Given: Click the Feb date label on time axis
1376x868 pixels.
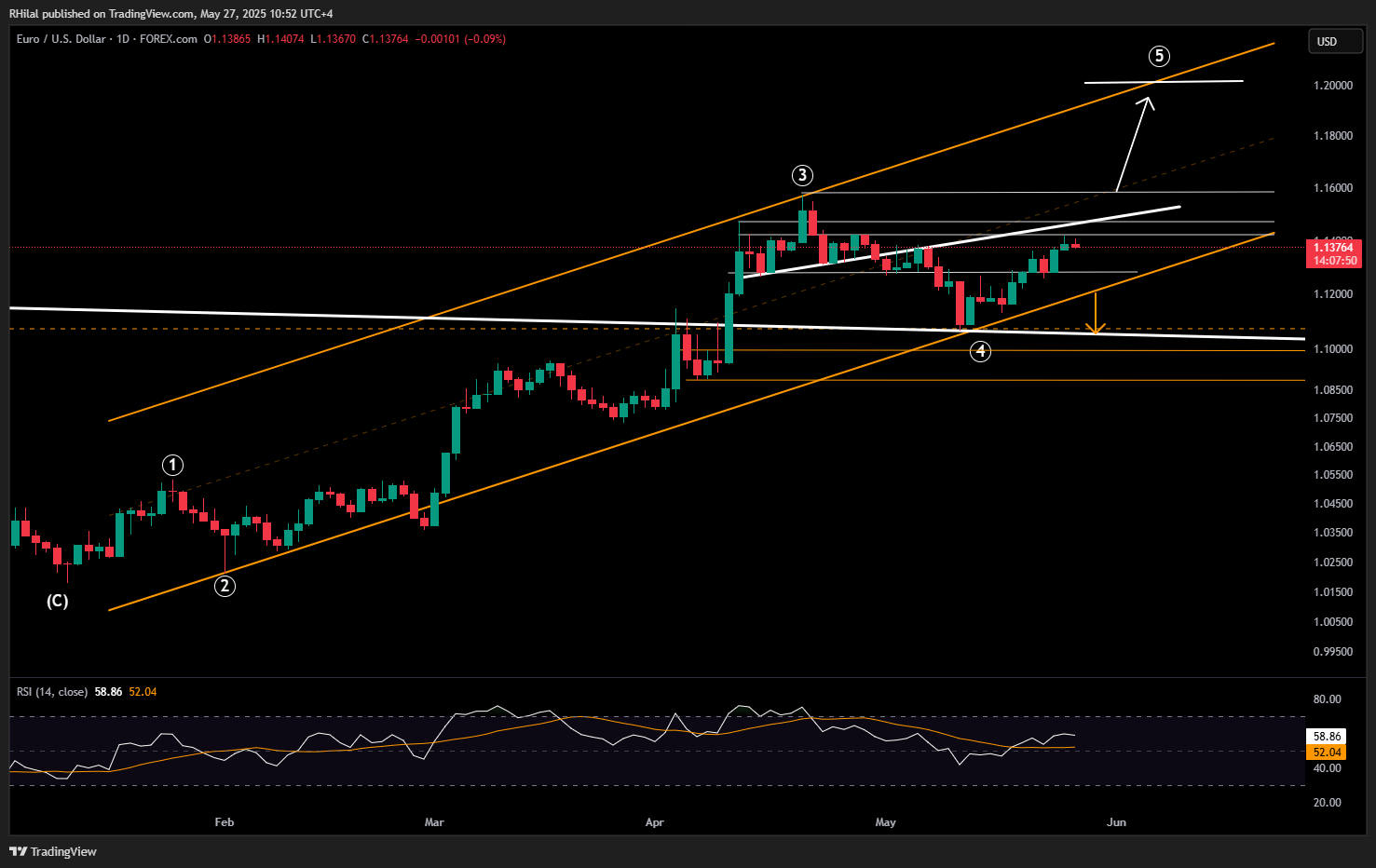Looking at the screenshot, I should tap(225, 822).
